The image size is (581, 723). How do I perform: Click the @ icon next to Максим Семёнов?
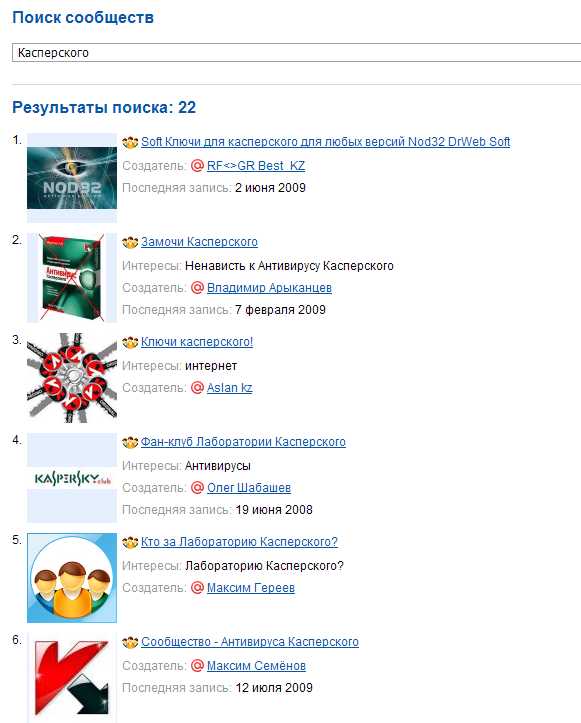click(x=197, y=666)
